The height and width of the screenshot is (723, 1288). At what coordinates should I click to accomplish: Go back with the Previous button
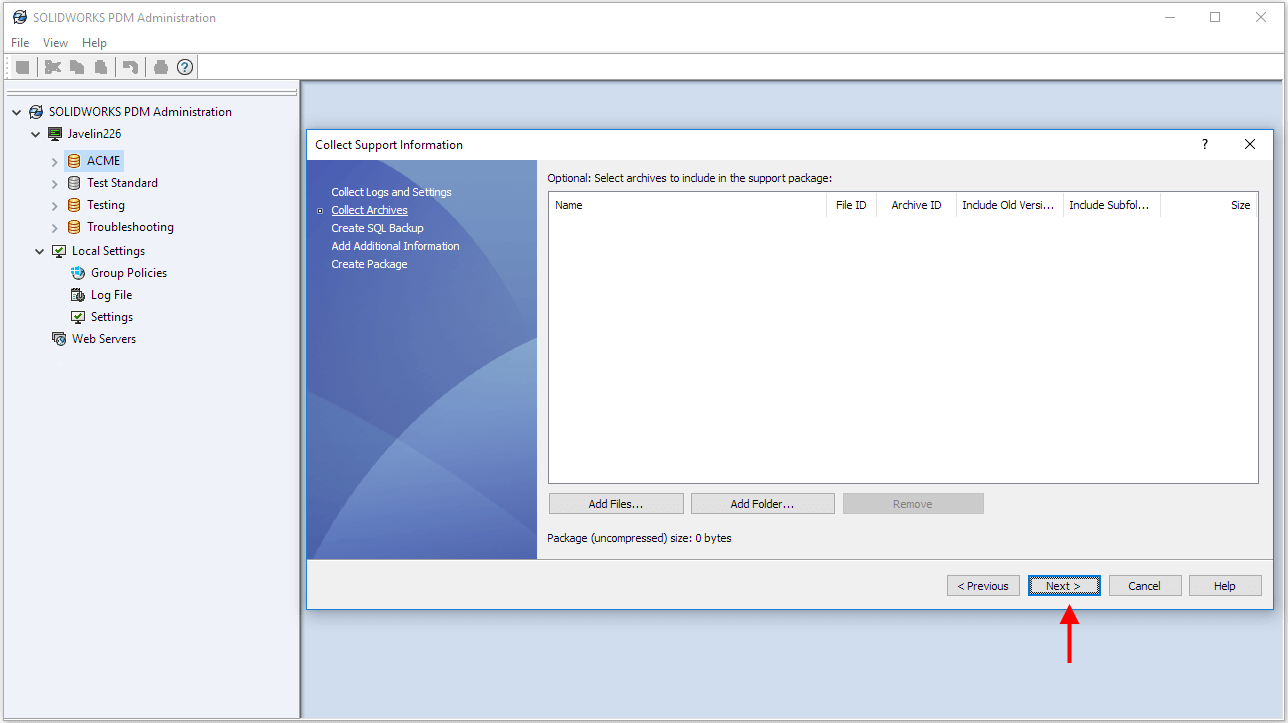[983, 586]
